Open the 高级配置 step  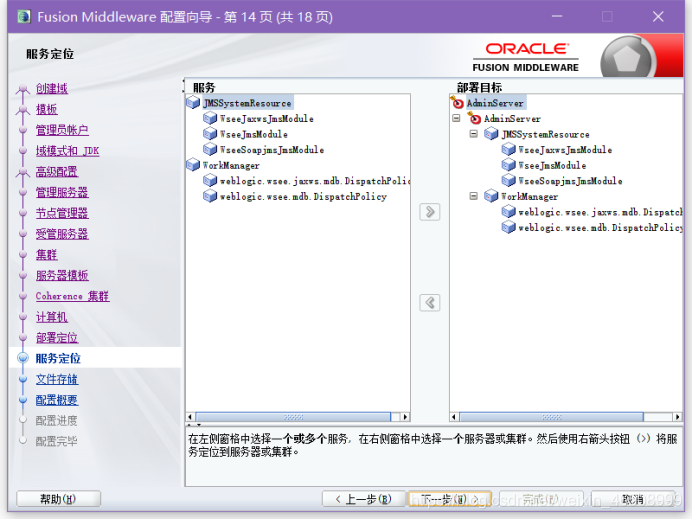coord(56,172)
